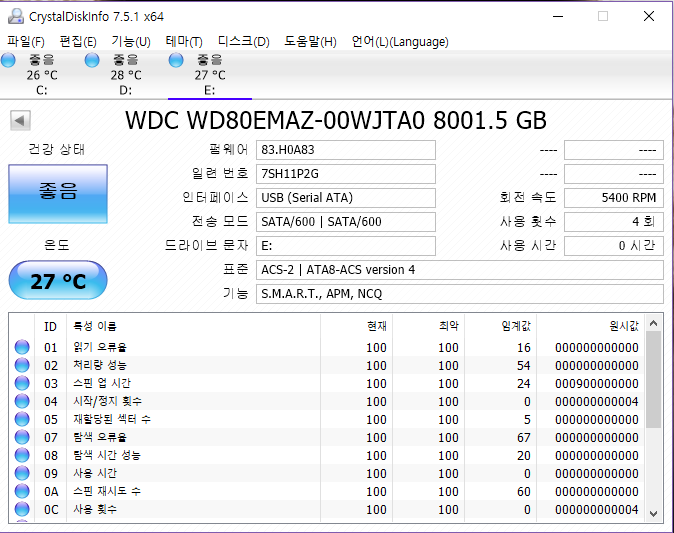Click the SMART list scrollbar thumb
Screen dimensions: 674x533
pyautogui.click(x=653, y=380)
